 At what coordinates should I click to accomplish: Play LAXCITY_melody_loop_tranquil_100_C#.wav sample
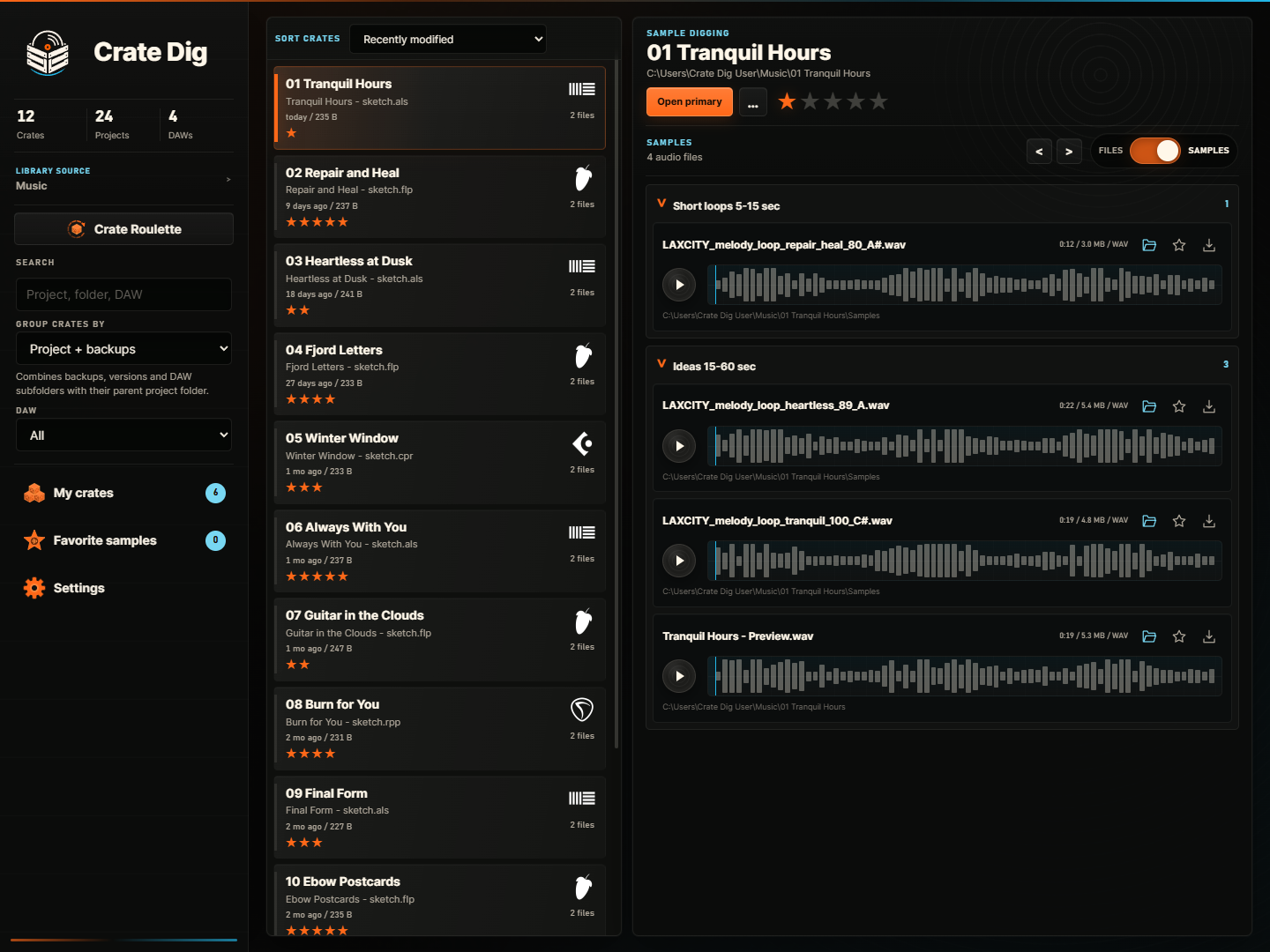[679, 561]
